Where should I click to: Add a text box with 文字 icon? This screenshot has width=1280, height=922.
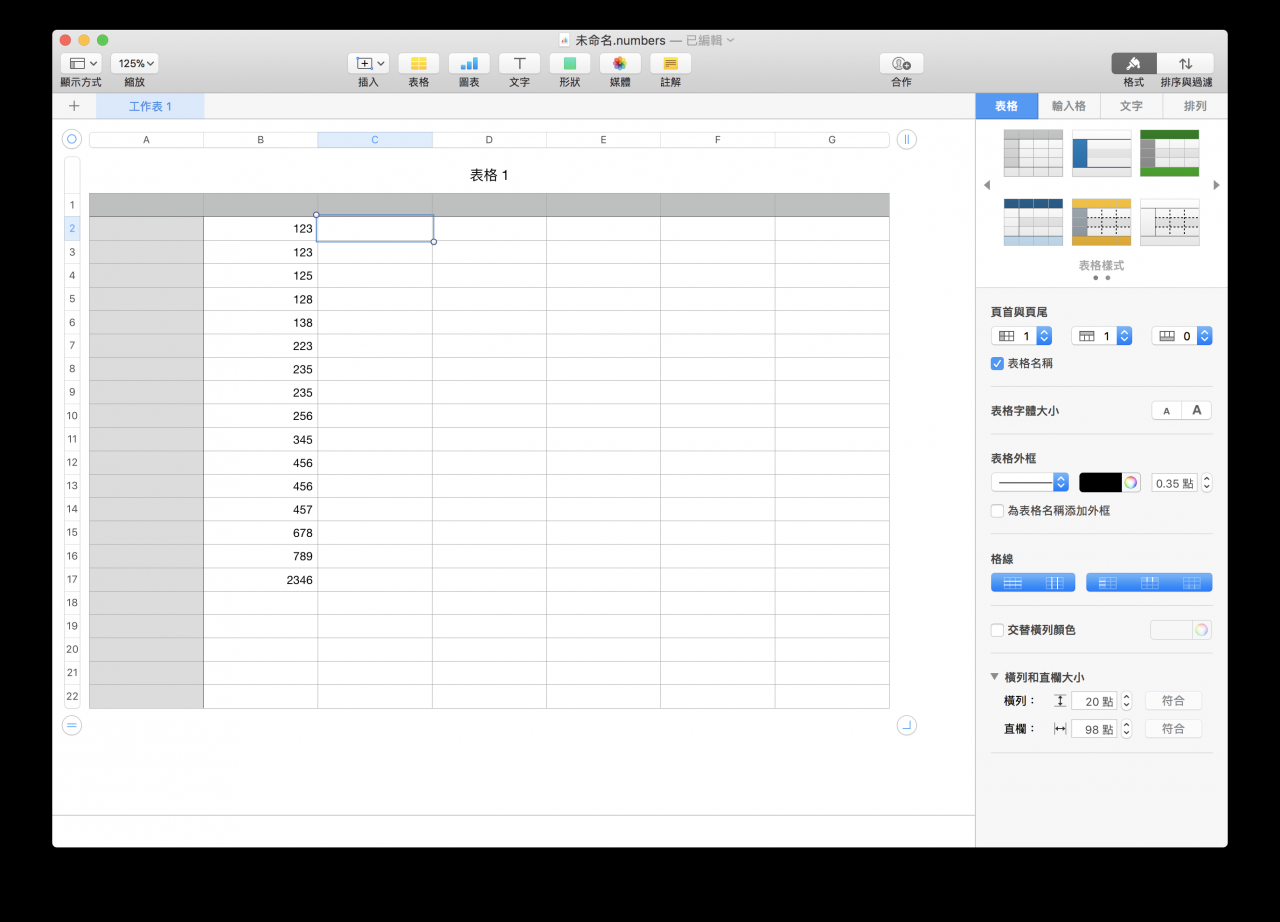tap(519, 63)
